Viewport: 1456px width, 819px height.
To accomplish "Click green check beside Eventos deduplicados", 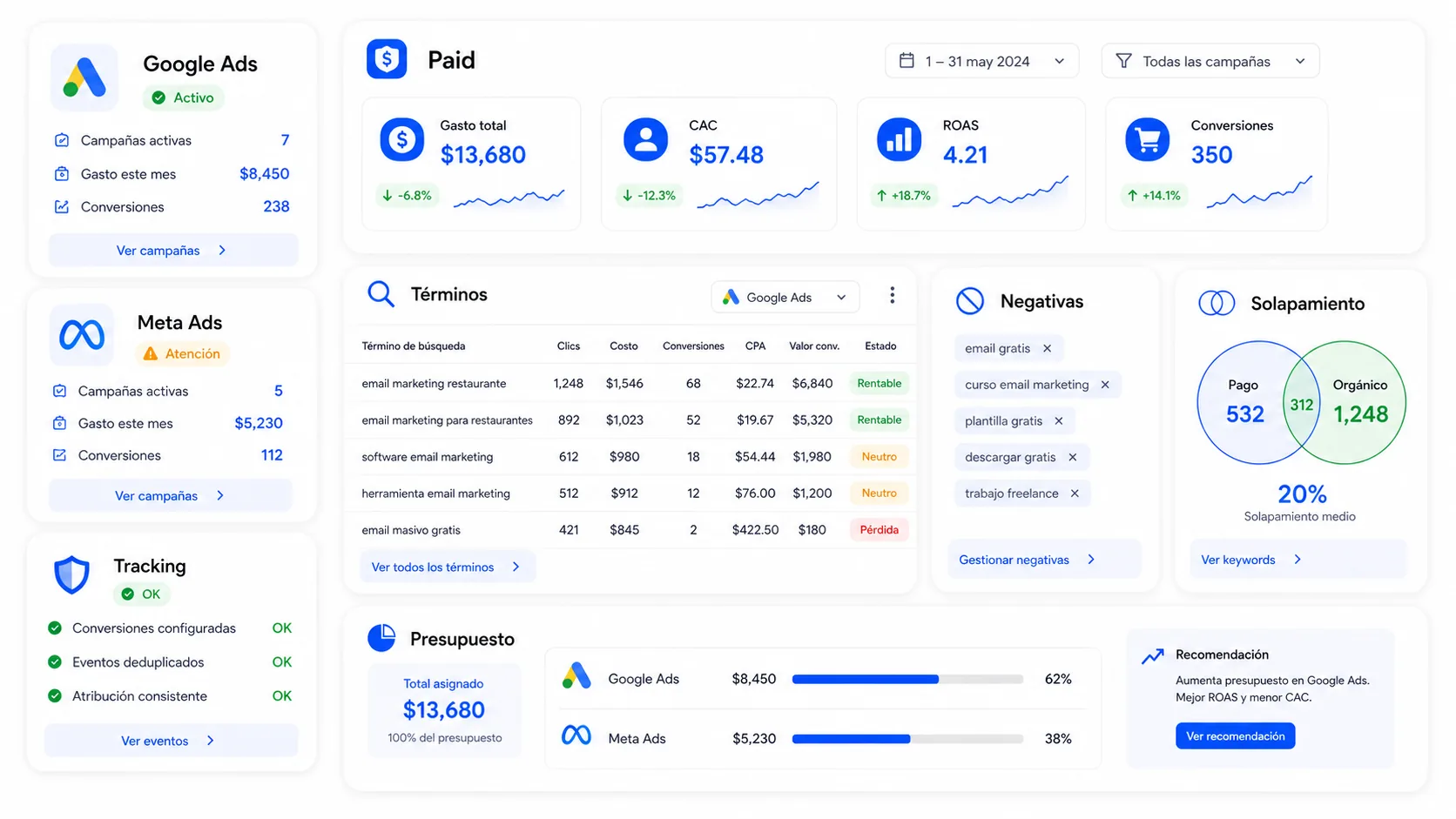I will pyautogui.click(x=55, y=661).
